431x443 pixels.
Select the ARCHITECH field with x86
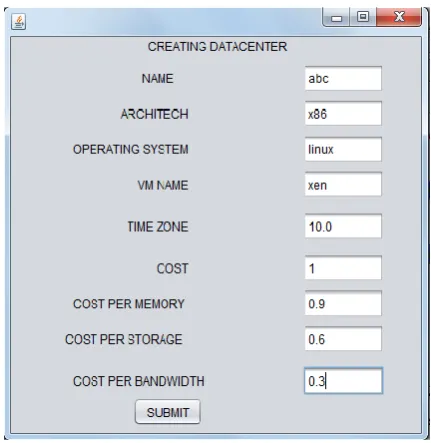point(343,114)
